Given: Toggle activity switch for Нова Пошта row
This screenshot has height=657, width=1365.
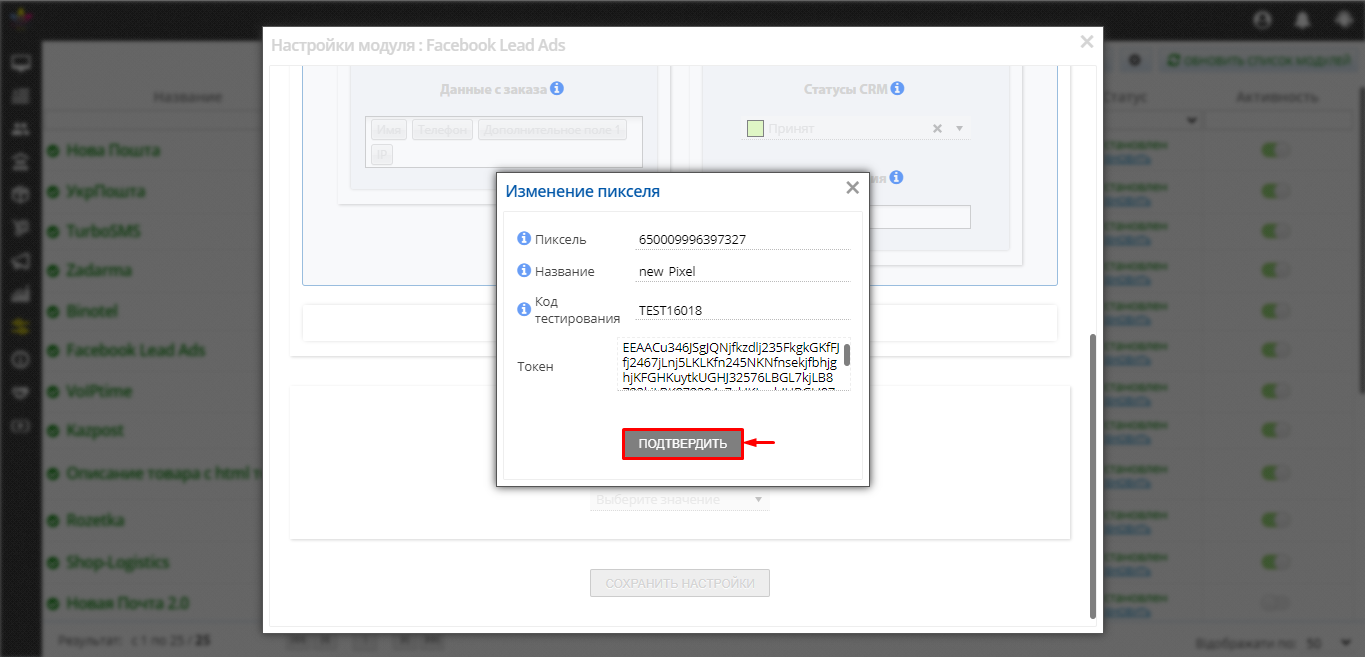Looking at the screenshot, I should pyautogui.click(x=1275, y=150).
